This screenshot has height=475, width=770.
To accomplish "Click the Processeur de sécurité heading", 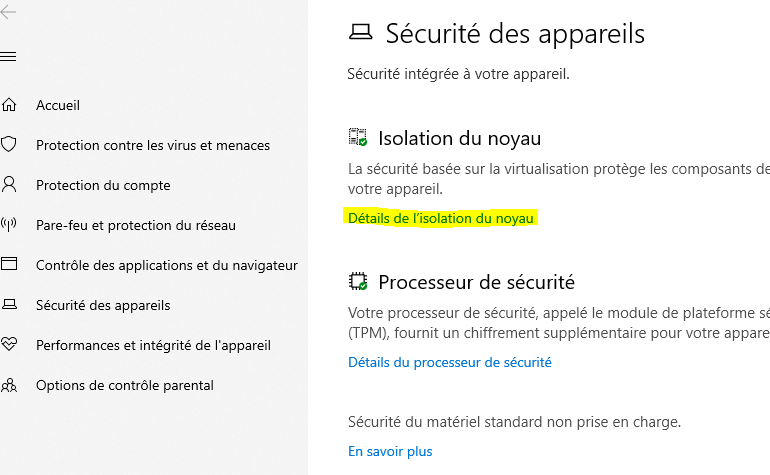I will (x=476, y=282).
